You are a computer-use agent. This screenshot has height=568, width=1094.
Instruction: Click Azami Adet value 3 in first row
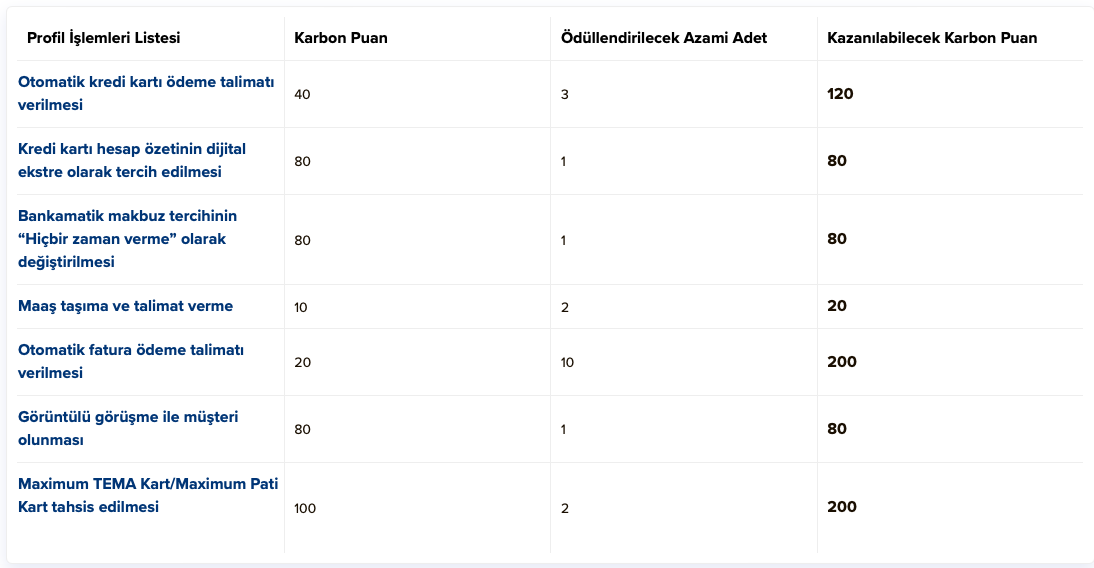point(564,94)
